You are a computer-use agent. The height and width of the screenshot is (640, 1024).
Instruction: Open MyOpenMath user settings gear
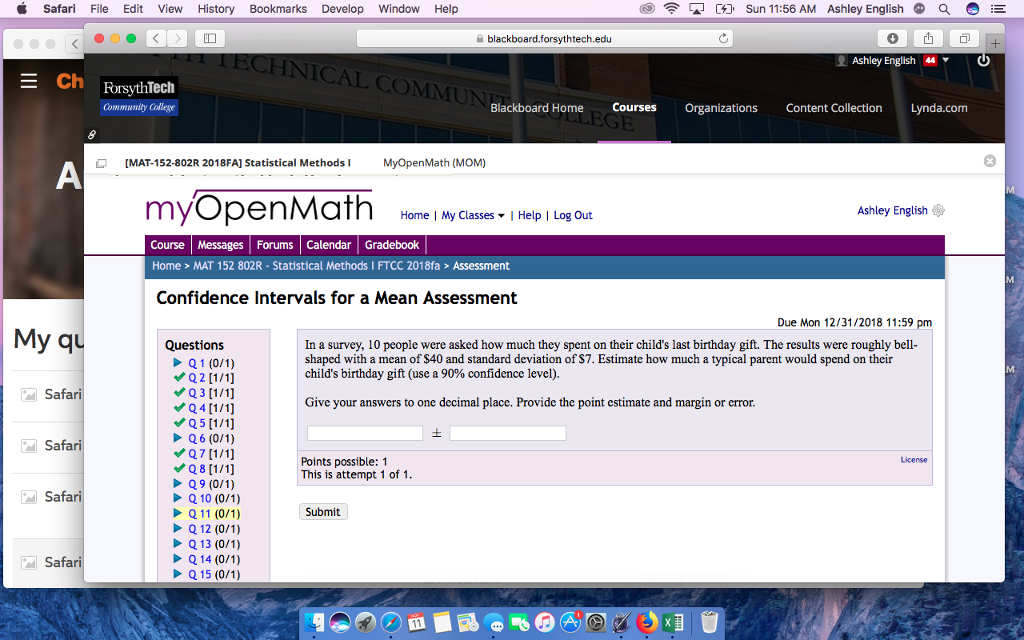938,210
